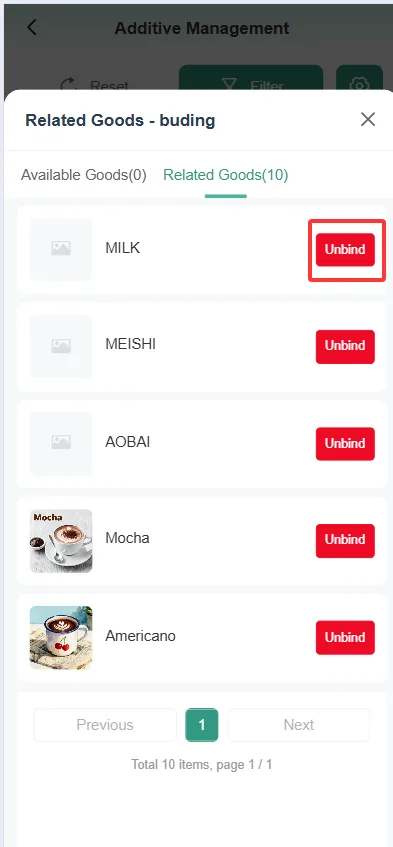
Task: Click the MILK placeholder image
Action: [61, 249]
